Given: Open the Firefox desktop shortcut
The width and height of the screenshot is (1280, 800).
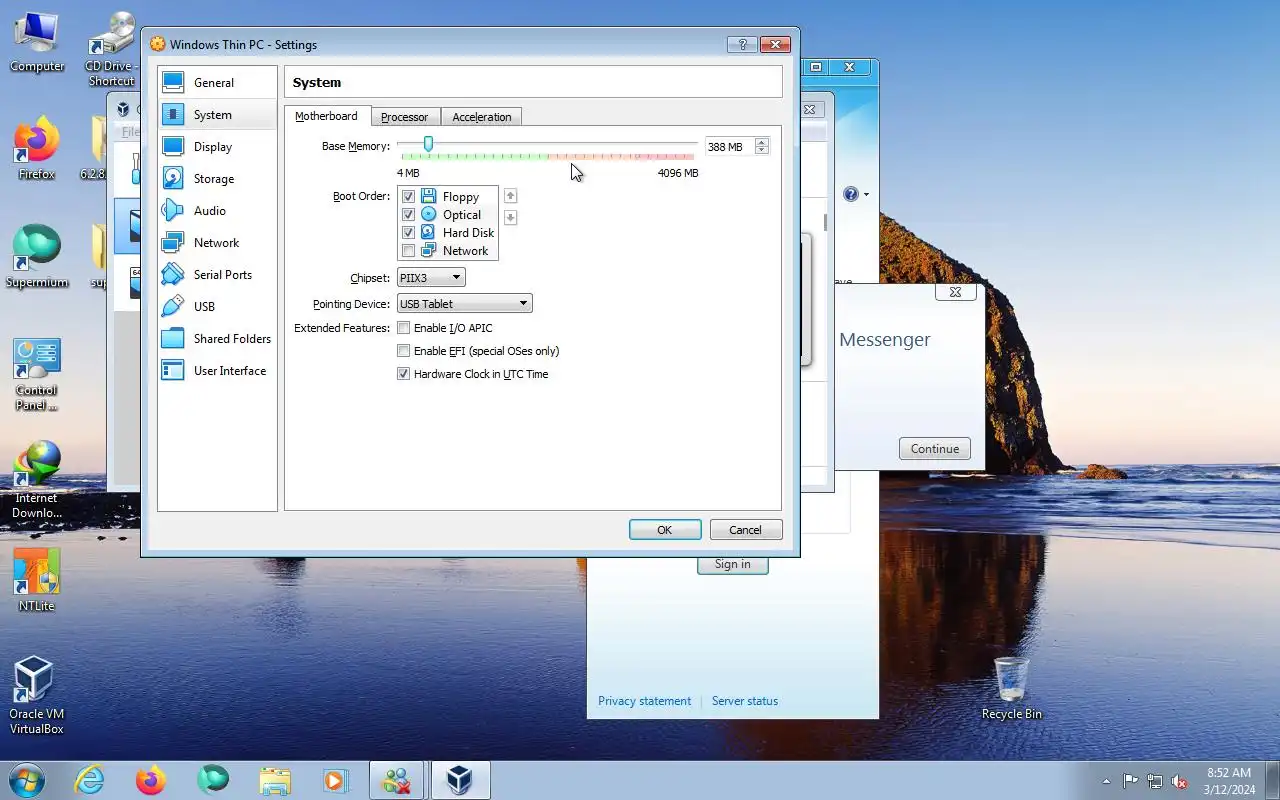Looking at the screenshot, I should 37,150.
